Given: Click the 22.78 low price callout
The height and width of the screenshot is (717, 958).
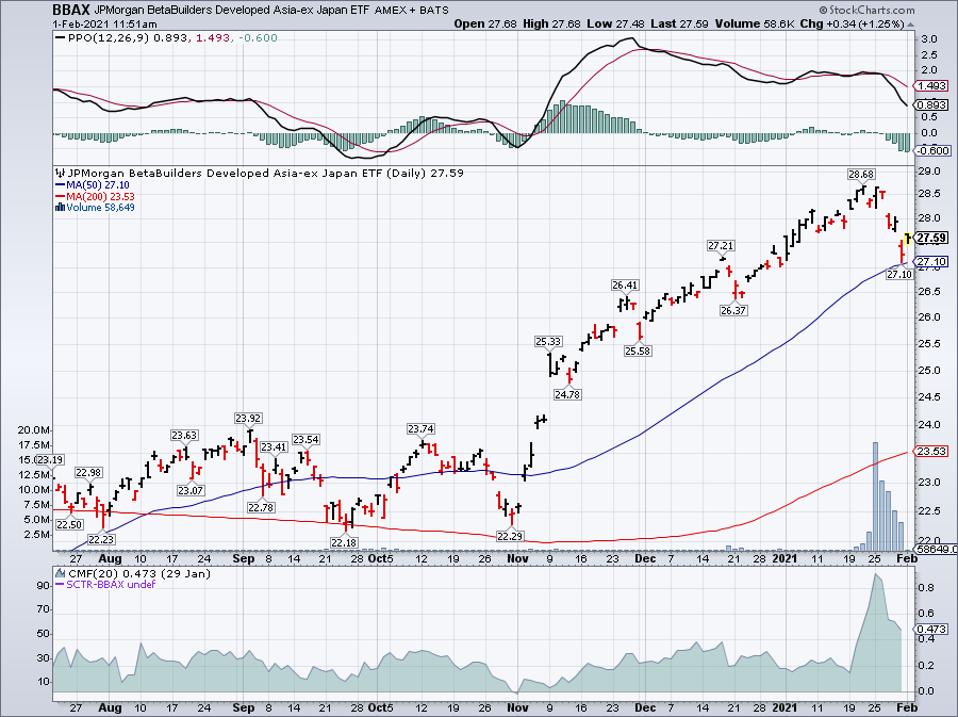Looking at the screenshot, I should (x=261, y=507).
